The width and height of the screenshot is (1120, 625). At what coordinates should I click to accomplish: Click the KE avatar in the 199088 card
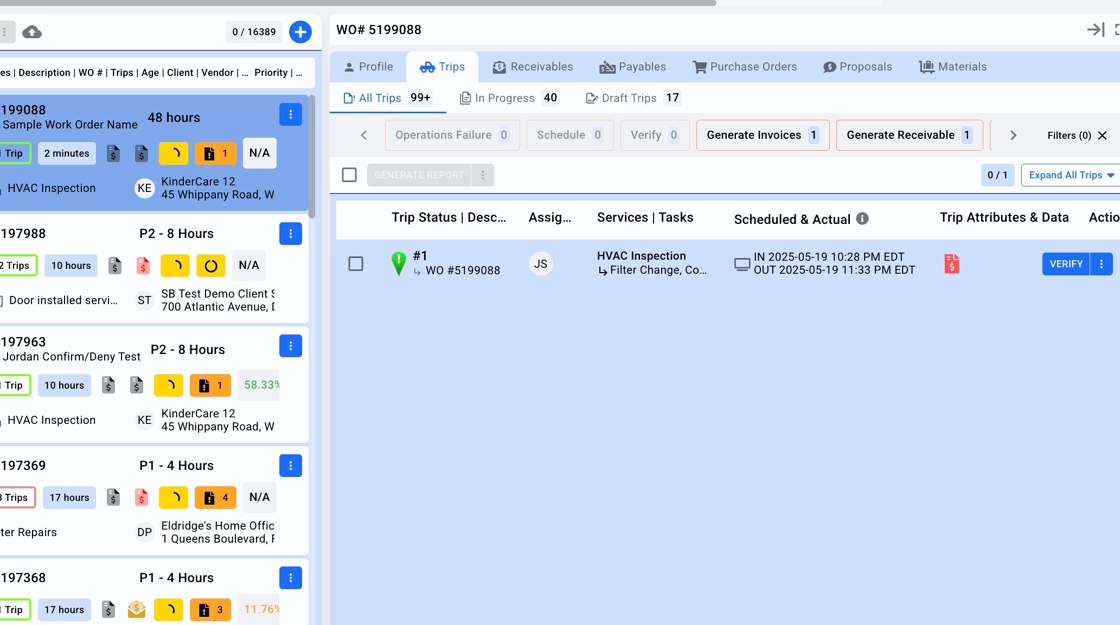[x=144, y=188]
